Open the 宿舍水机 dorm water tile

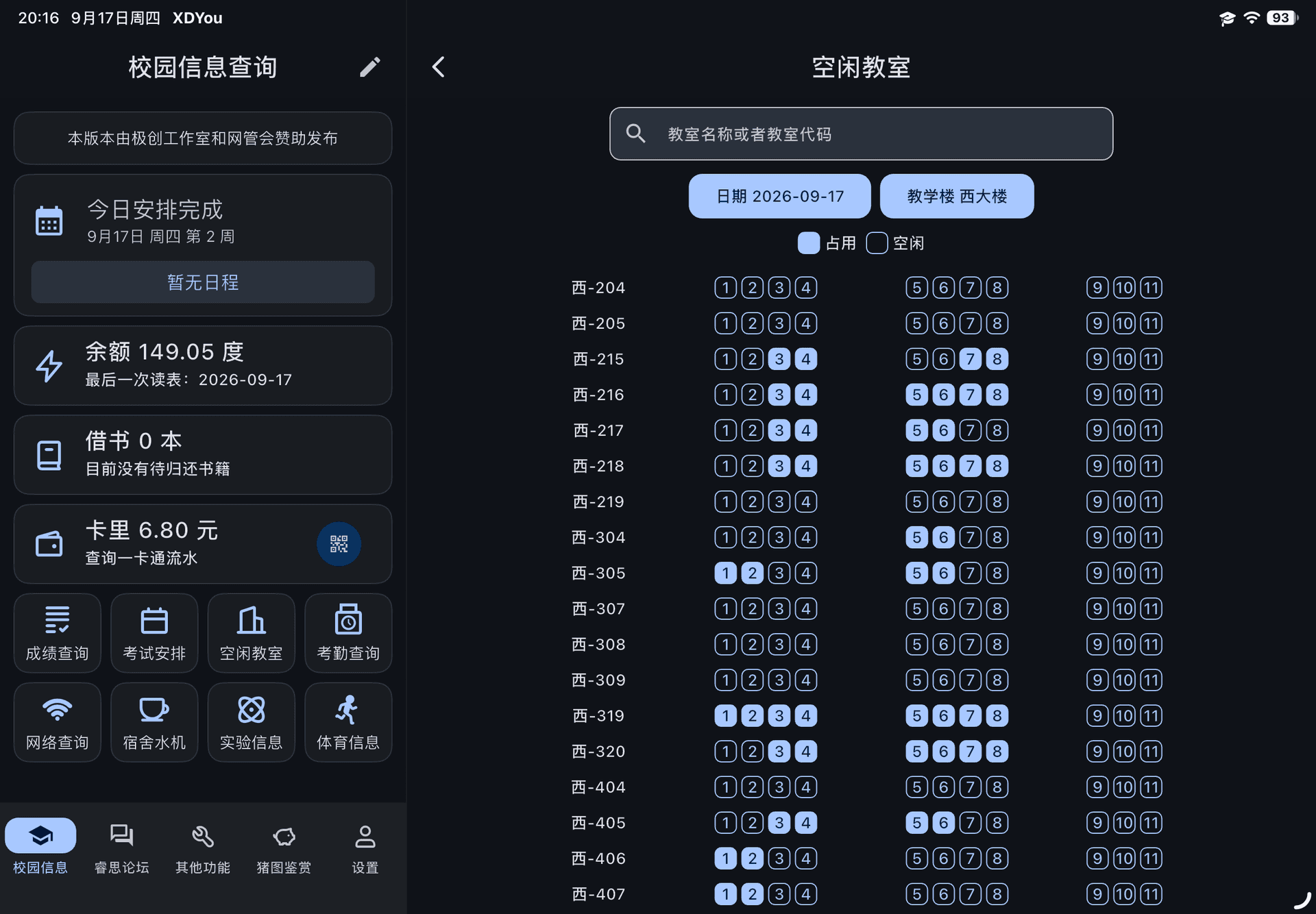(154, 722)
